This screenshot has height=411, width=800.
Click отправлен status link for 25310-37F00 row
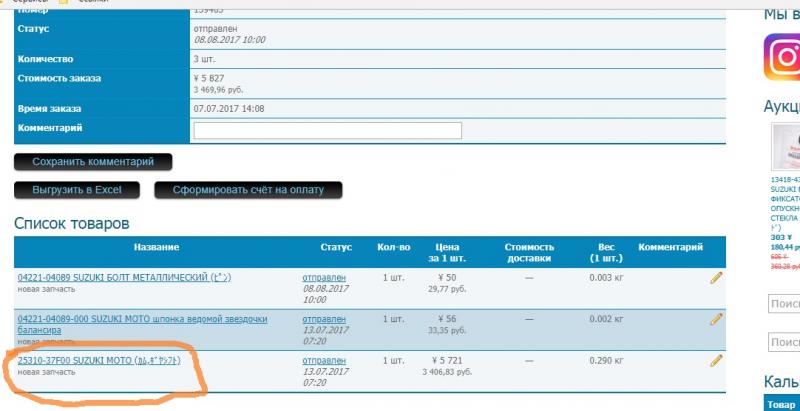pos(324,361)
